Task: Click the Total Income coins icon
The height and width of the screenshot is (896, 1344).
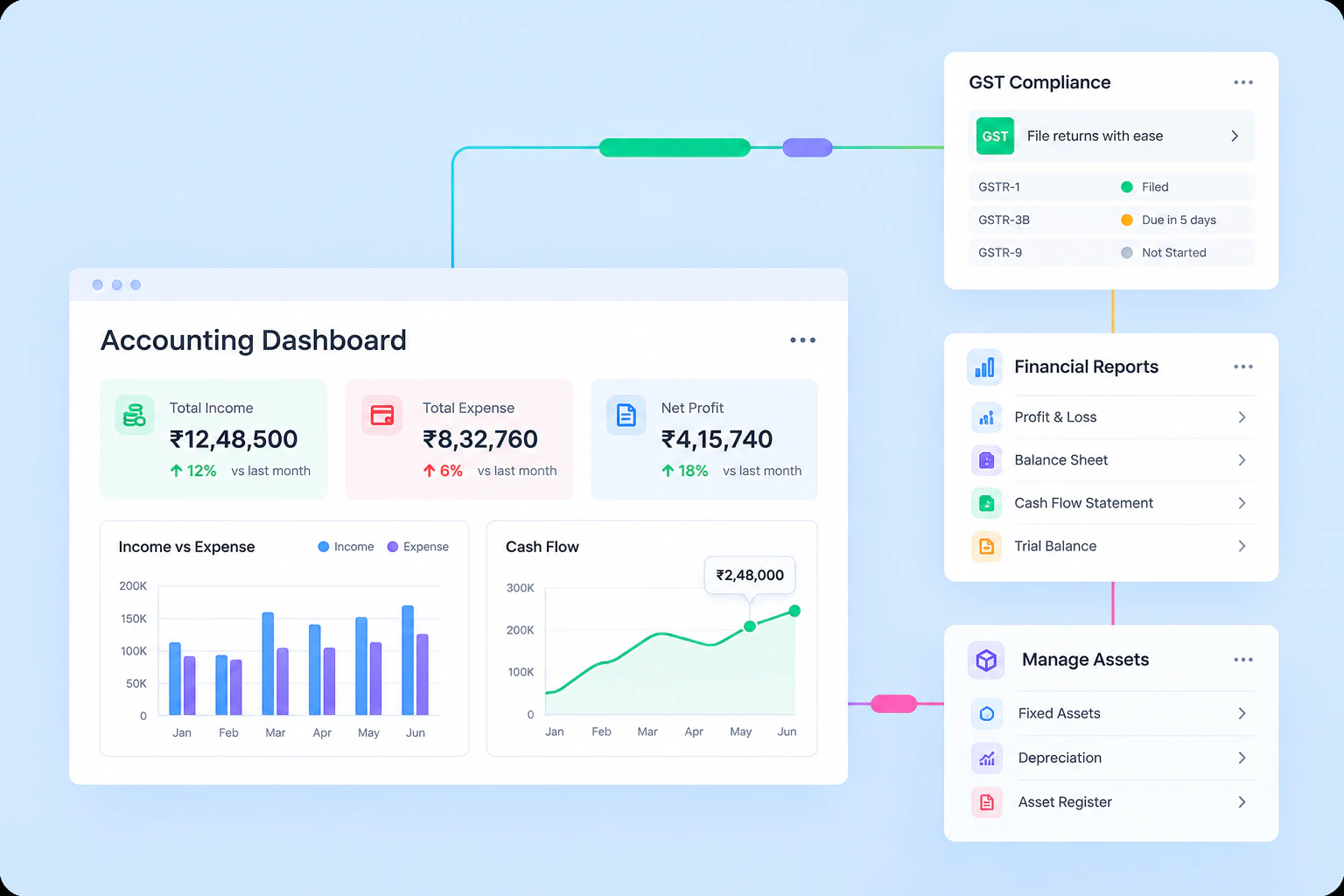Action: (135, 415)
